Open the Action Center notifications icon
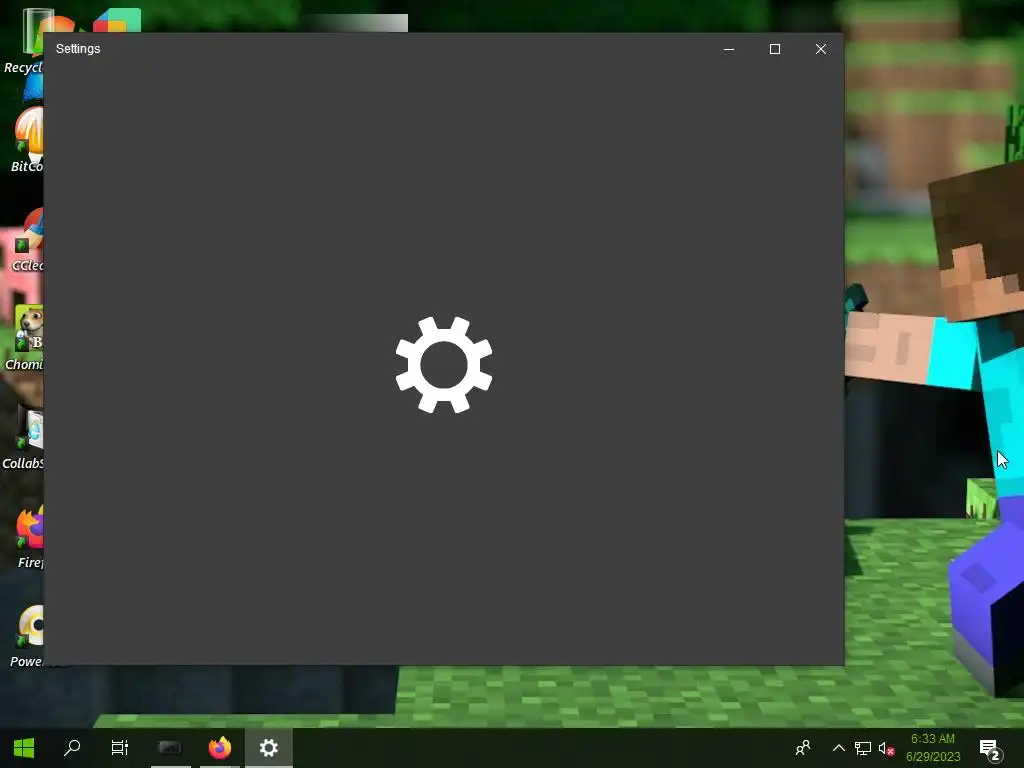 point(991,750)
